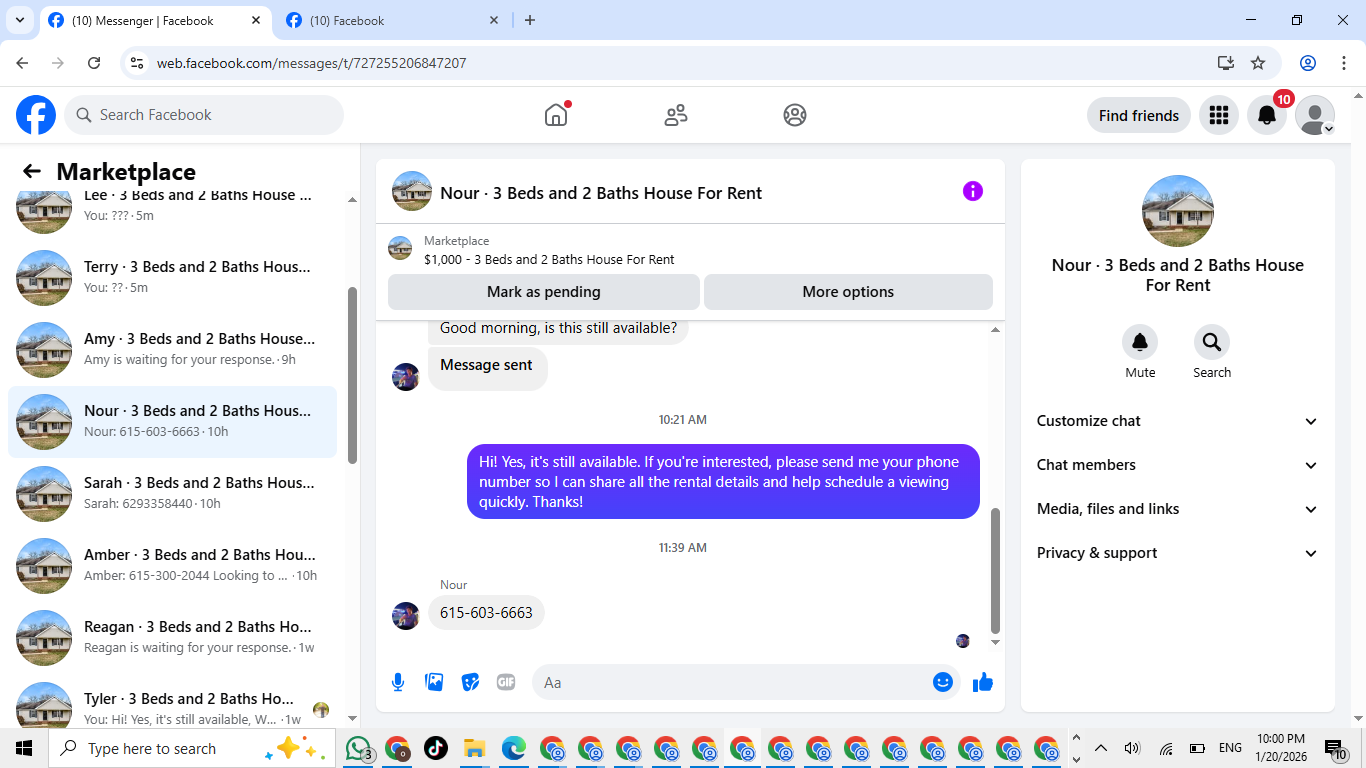
Task: Click the Search magnifier in the chat info panel
Action: tap(1212, 343)
